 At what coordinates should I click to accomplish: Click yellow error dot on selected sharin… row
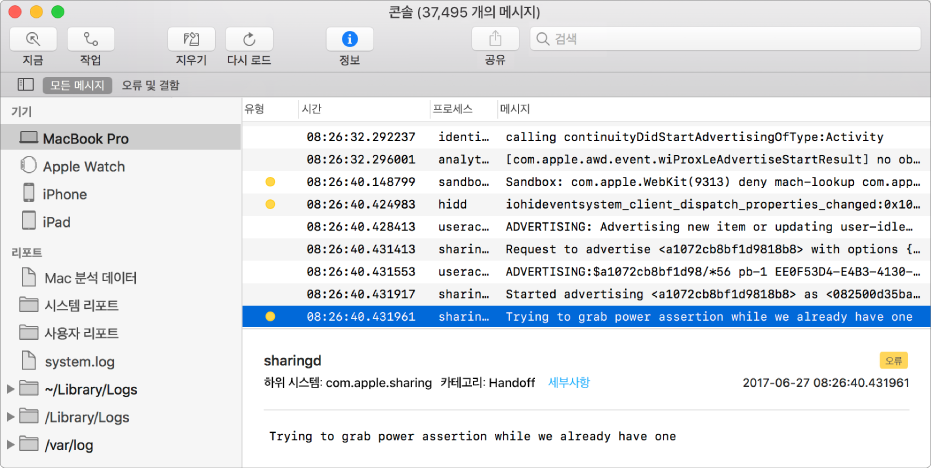click(270, 317)
